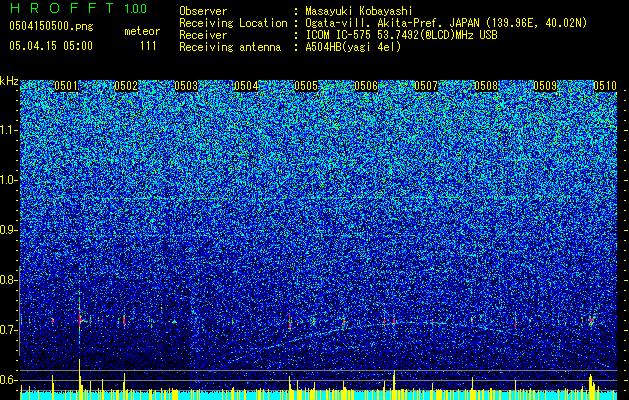Image resolution: width=629 pixels, height=400 pixels.
Task: Click the Ogata-vill. Akita-Pref. JAPAN location text
Action: (x=446, y=23)
